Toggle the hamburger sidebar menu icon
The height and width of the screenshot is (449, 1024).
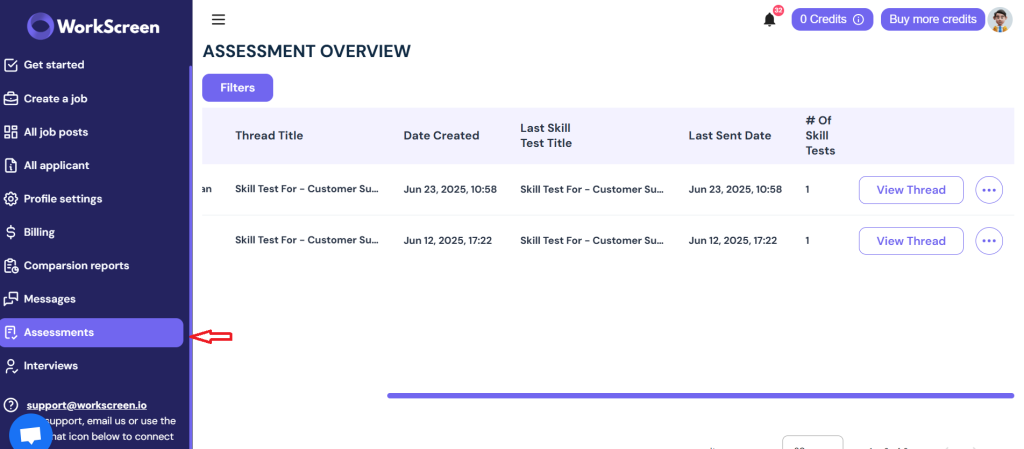(x=218, y=19)
